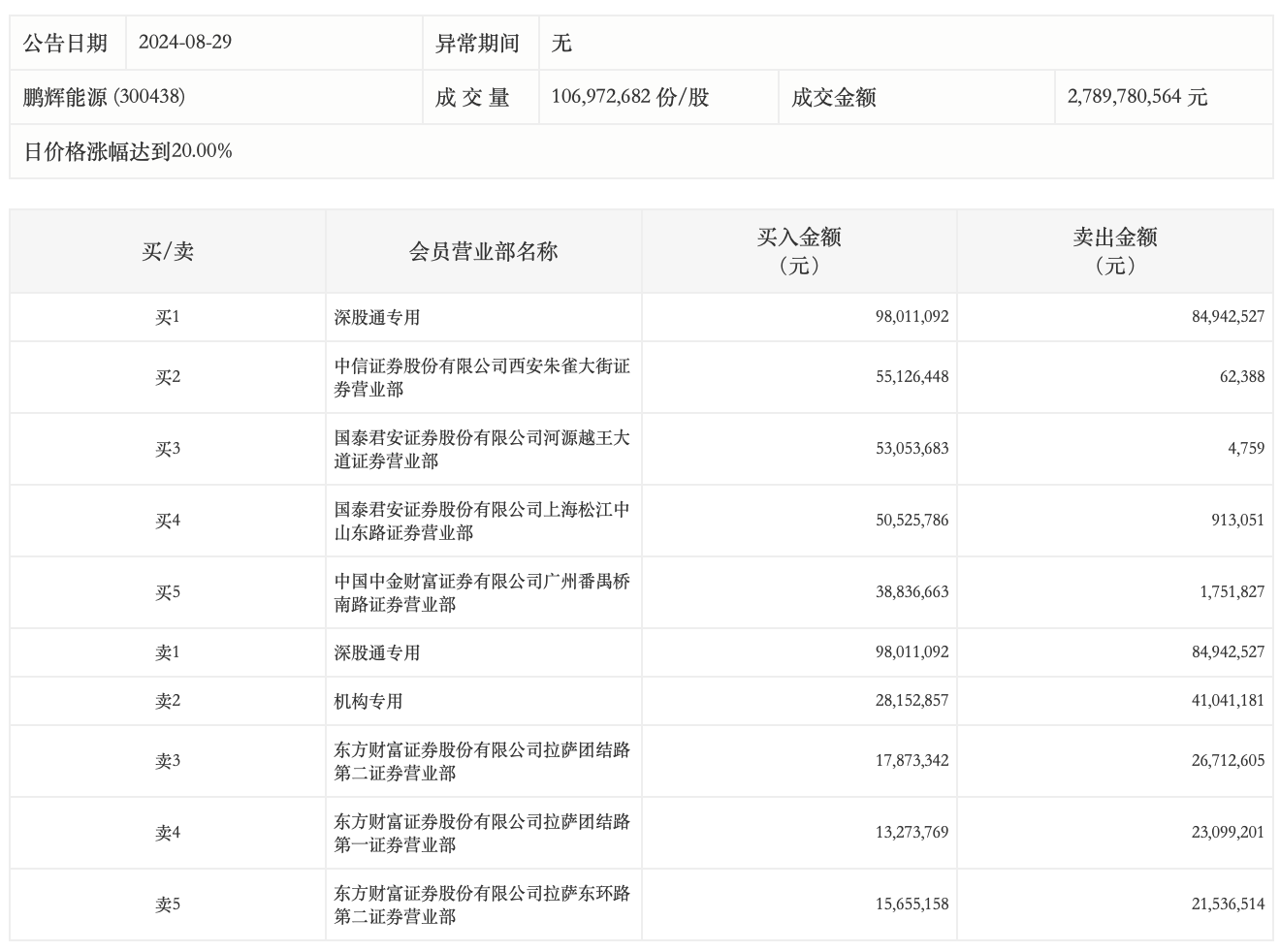Open 东方财富 拉萨团结路第二 branch entry
Screen dimensions: 1280x952
click(x=482, y=762)
